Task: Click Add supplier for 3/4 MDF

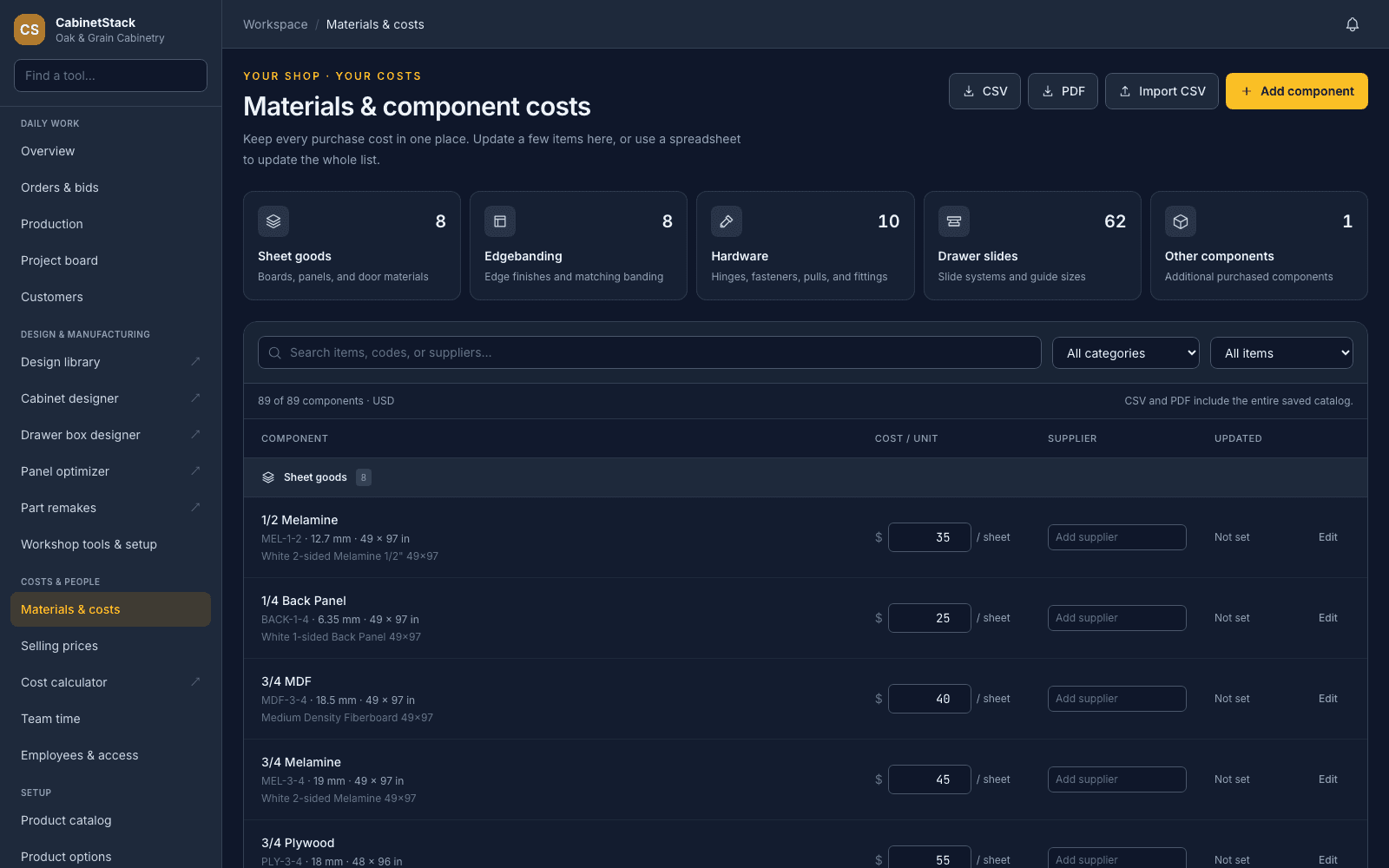Action: click(x=1117, y=699)
